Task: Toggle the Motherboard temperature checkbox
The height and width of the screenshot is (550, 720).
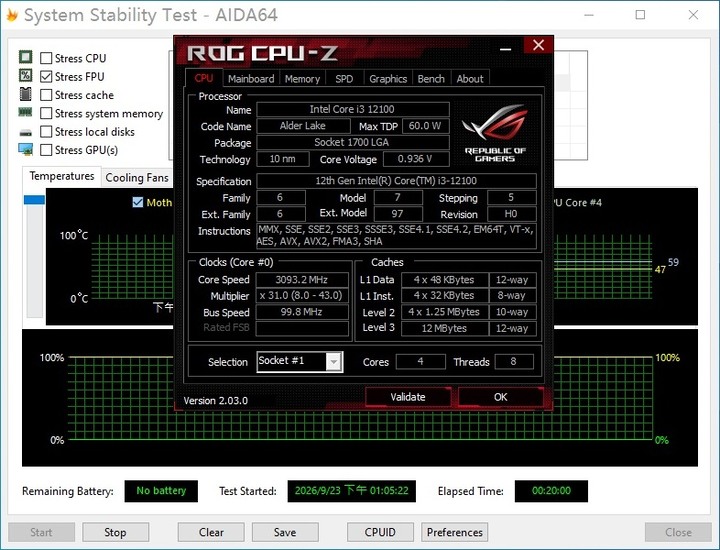Action: click(x=138, y=202)
